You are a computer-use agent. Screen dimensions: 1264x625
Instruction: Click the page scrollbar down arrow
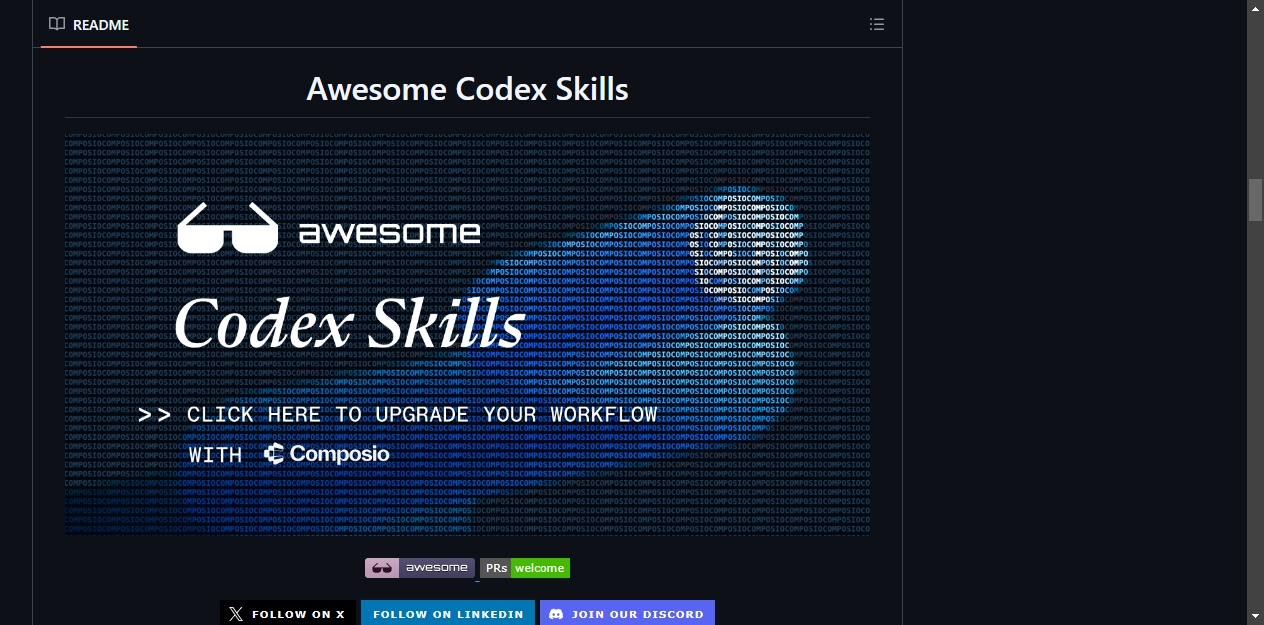coord(1255,616)
